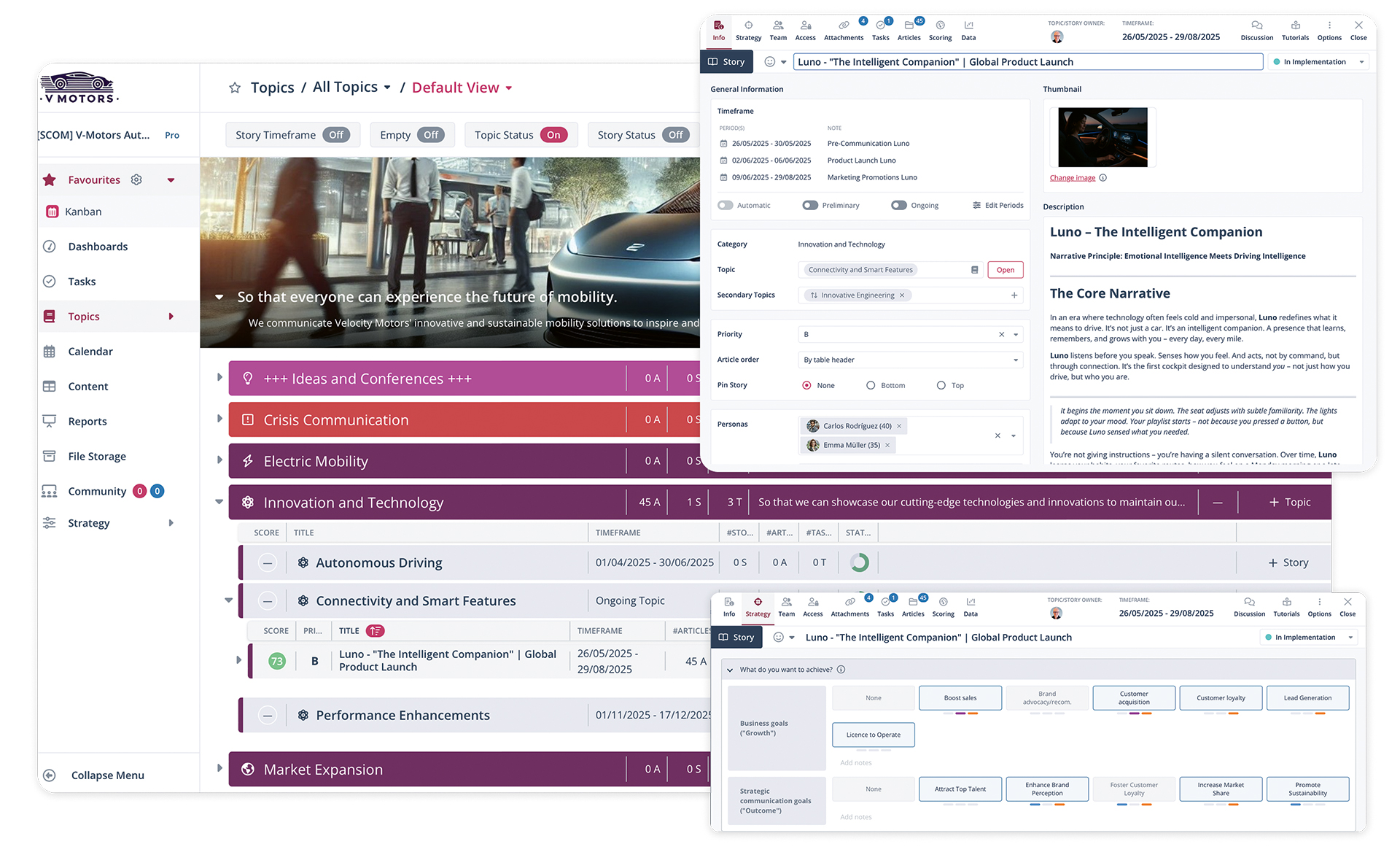Toggle the Topic Status filter off
Image resolution: width=1400 pixels, height=863 pixels.
(553, 135)
